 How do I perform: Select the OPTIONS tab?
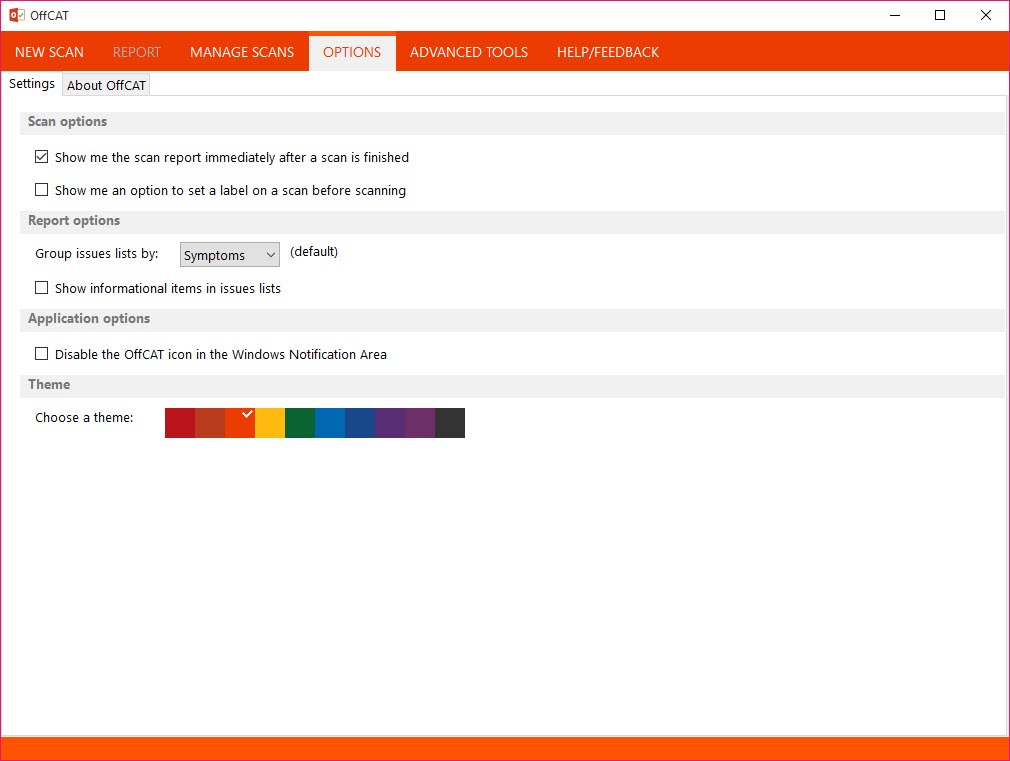[352, 52]
